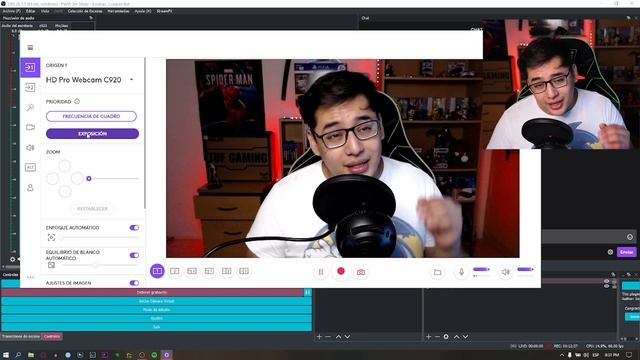Click Detener grabación in OBS controls
Screen dimensions: 640x360
click(x=152, y=292)
